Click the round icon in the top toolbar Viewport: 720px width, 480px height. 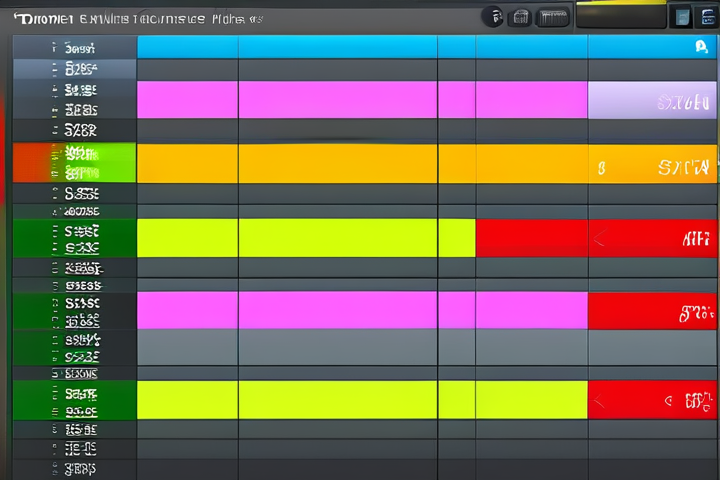click(493, 16)
